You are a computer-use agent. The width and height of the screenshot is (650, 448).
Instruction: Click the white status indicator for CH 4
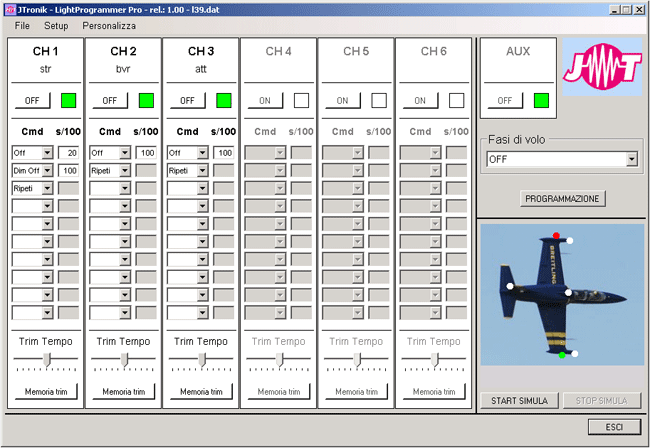[x=301, y=100]
